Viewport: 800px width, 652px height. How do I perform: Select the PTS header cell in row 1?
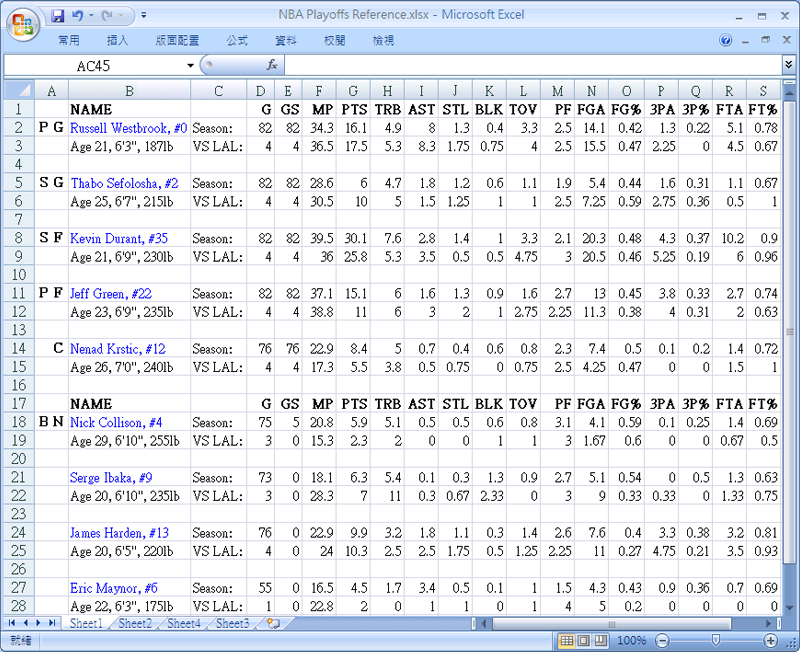pos(354,109)
